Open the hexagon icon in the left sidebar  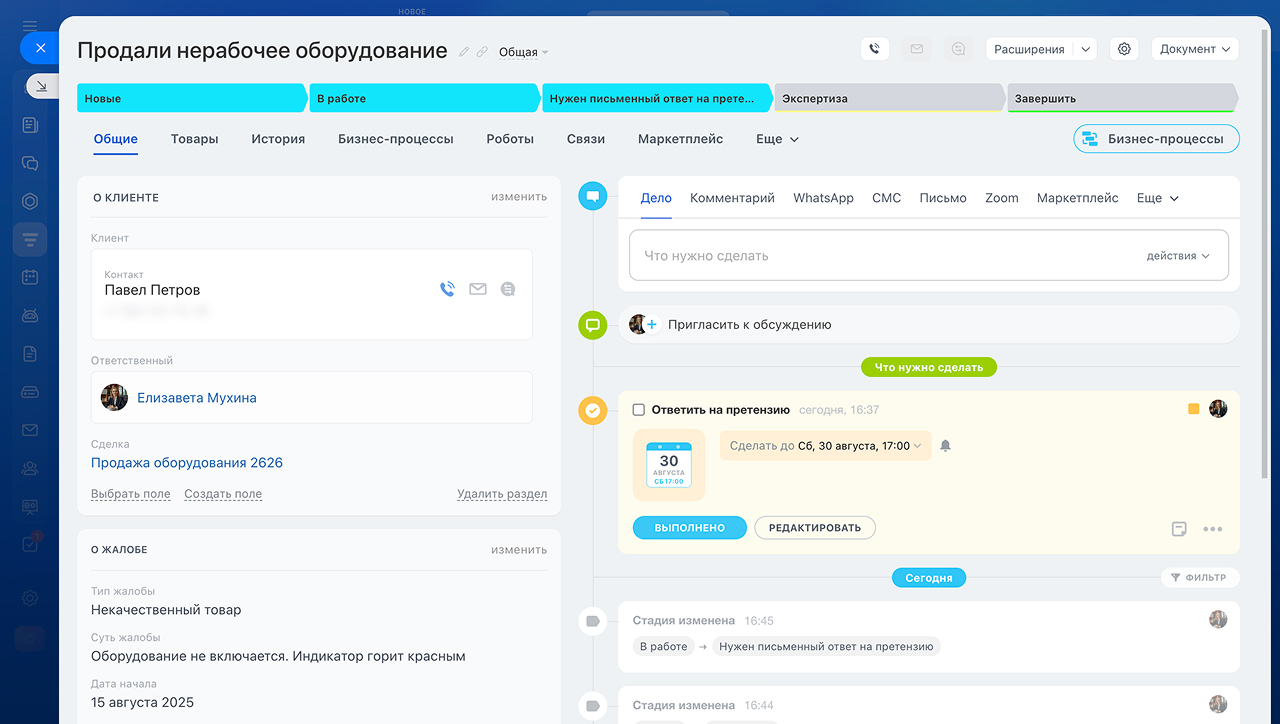click(x=30, y=201)
